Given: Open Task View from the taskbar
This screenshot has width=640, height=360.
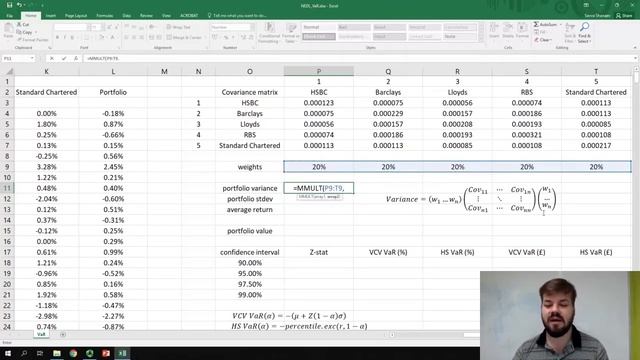Looking at the screenshot, I should [x=40, y=353].
